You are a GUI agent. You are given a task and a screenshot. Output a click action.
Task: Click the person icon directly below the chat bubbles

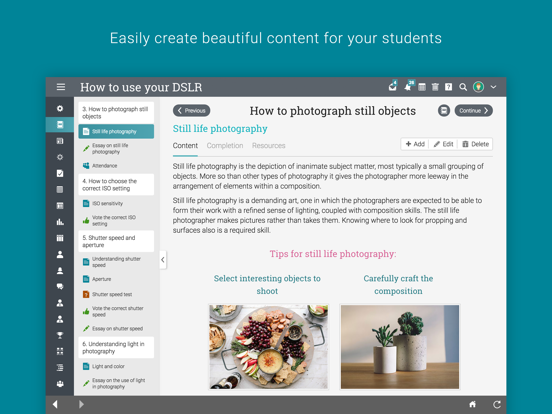(60, 303)
